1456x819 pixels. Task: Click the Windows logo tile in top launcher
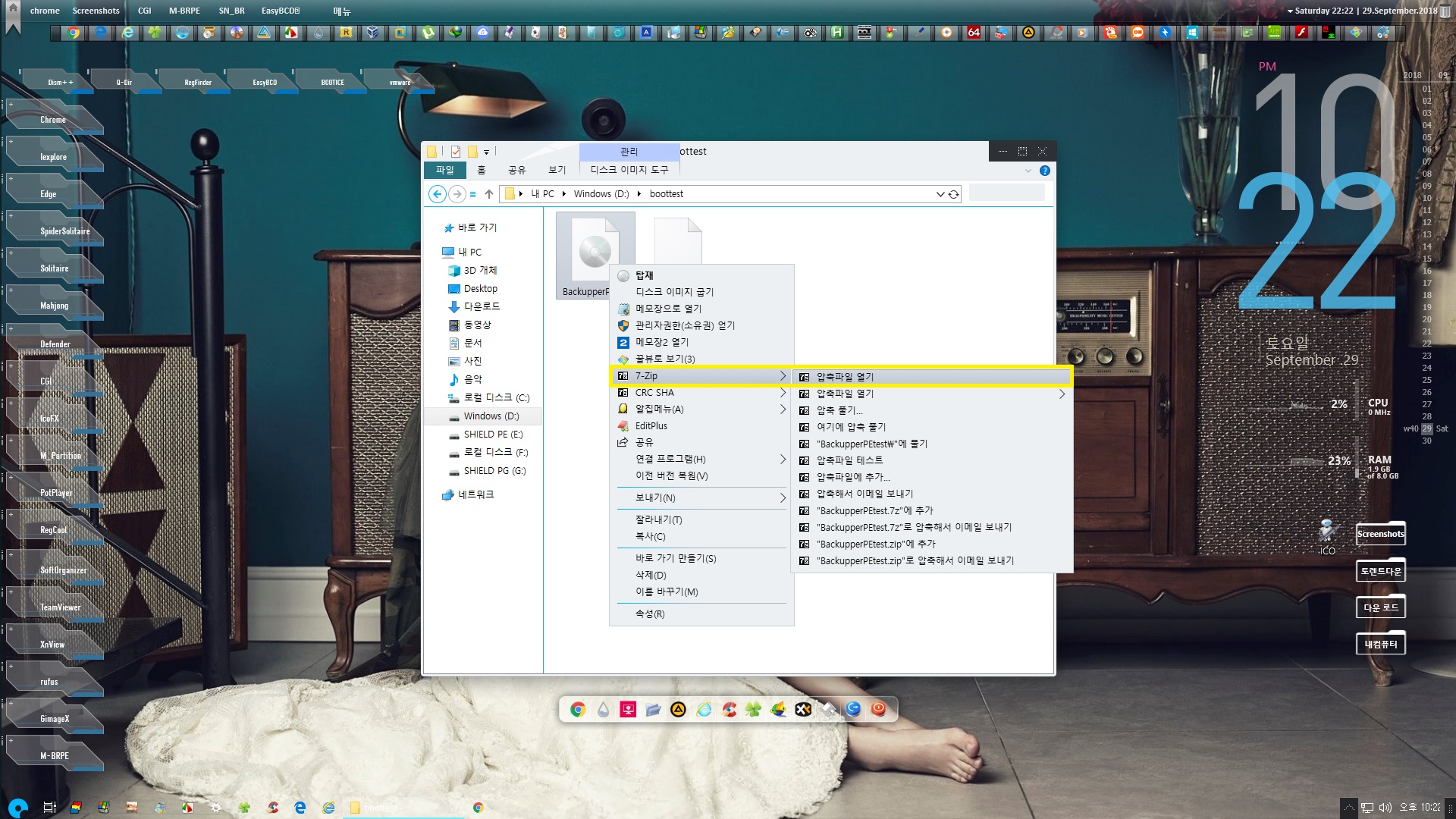coord(1192,33)
